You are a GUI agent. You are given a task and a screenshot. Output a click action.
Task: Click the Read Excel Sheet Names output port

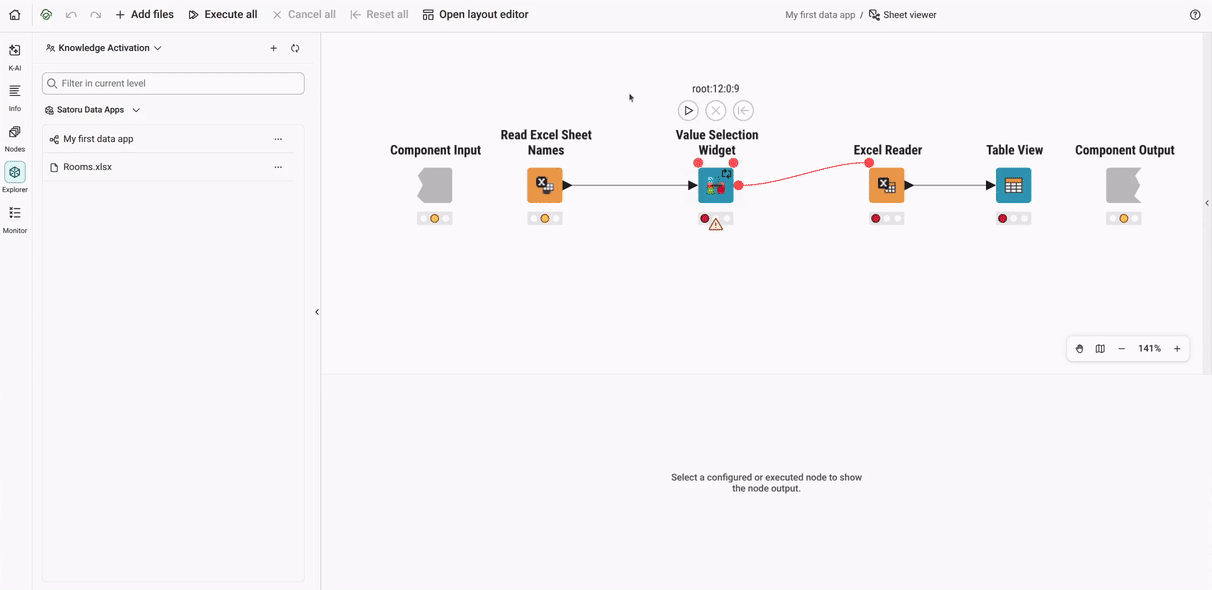pyautogui.click(x=567, y=185)
